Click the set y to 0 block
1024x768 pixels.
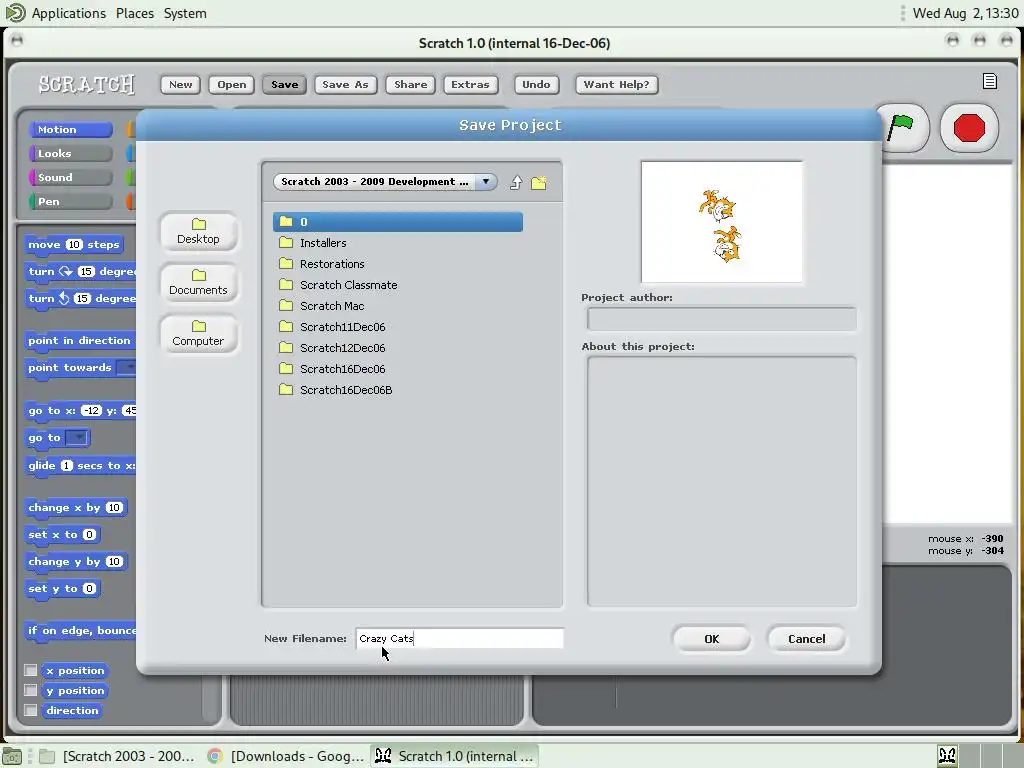pyautogui.click(x=62, y=588)
